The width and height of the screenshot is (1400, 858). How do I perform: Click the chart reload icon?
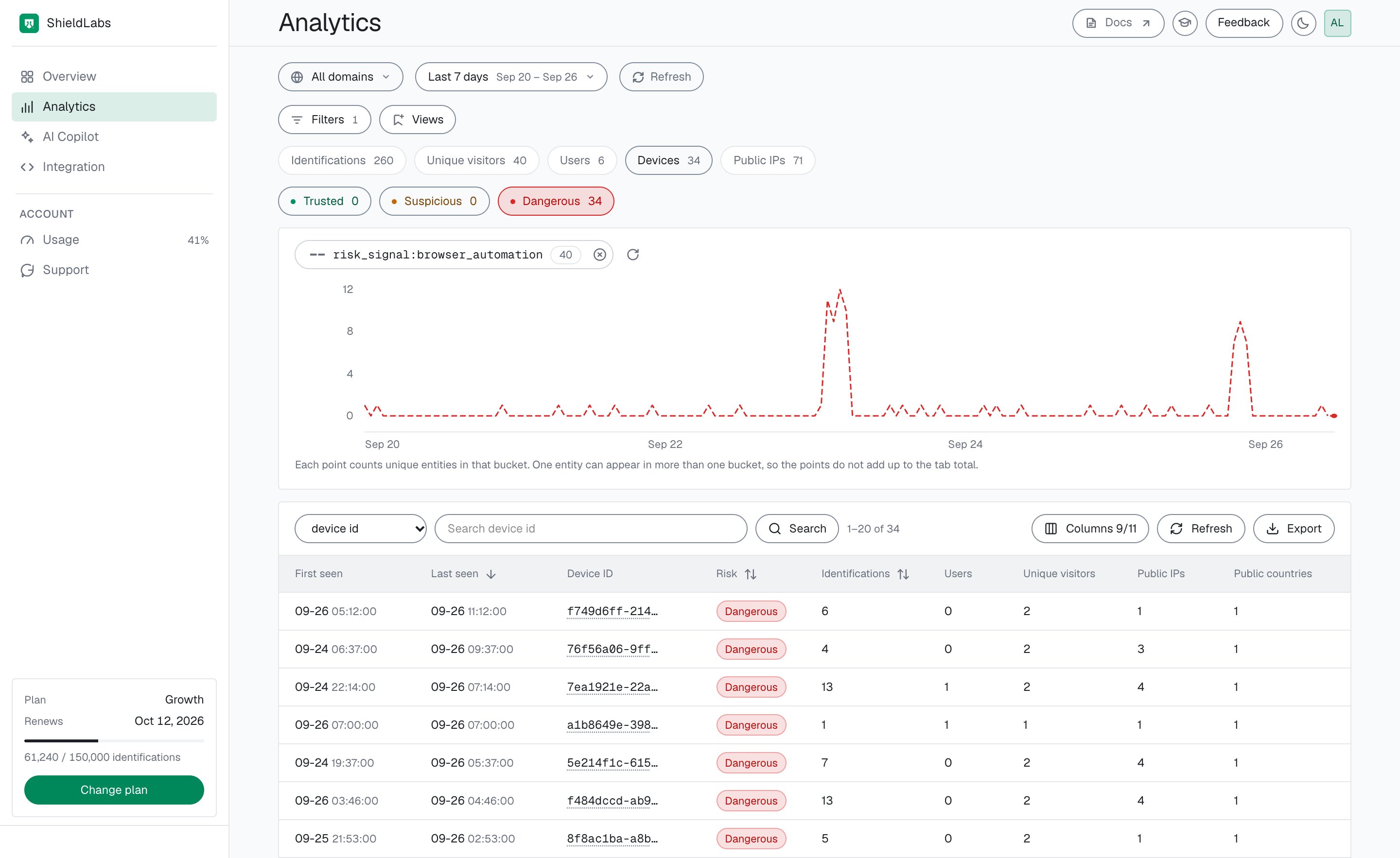632,255
